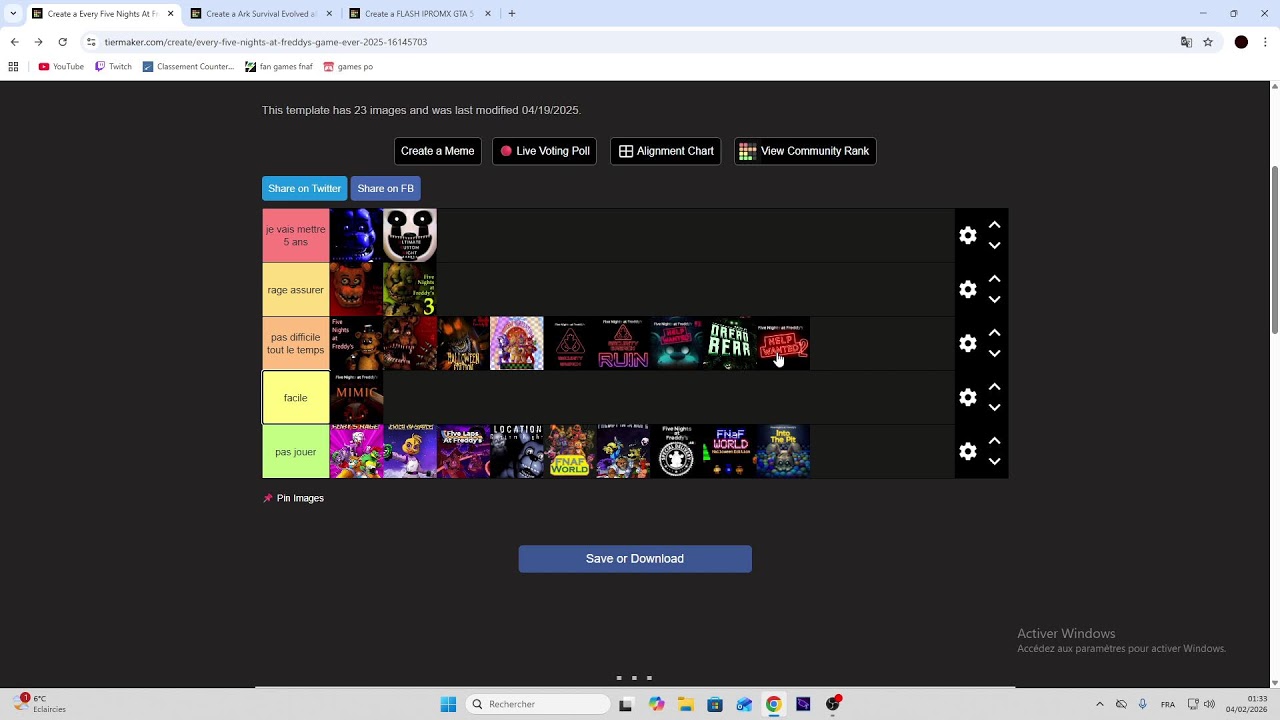Select the 'pas difficile tout le temps' tier label
Image resolution: width=1280 pixels, height=720 pixels.
pyautogui.click(x=296, y=344)
